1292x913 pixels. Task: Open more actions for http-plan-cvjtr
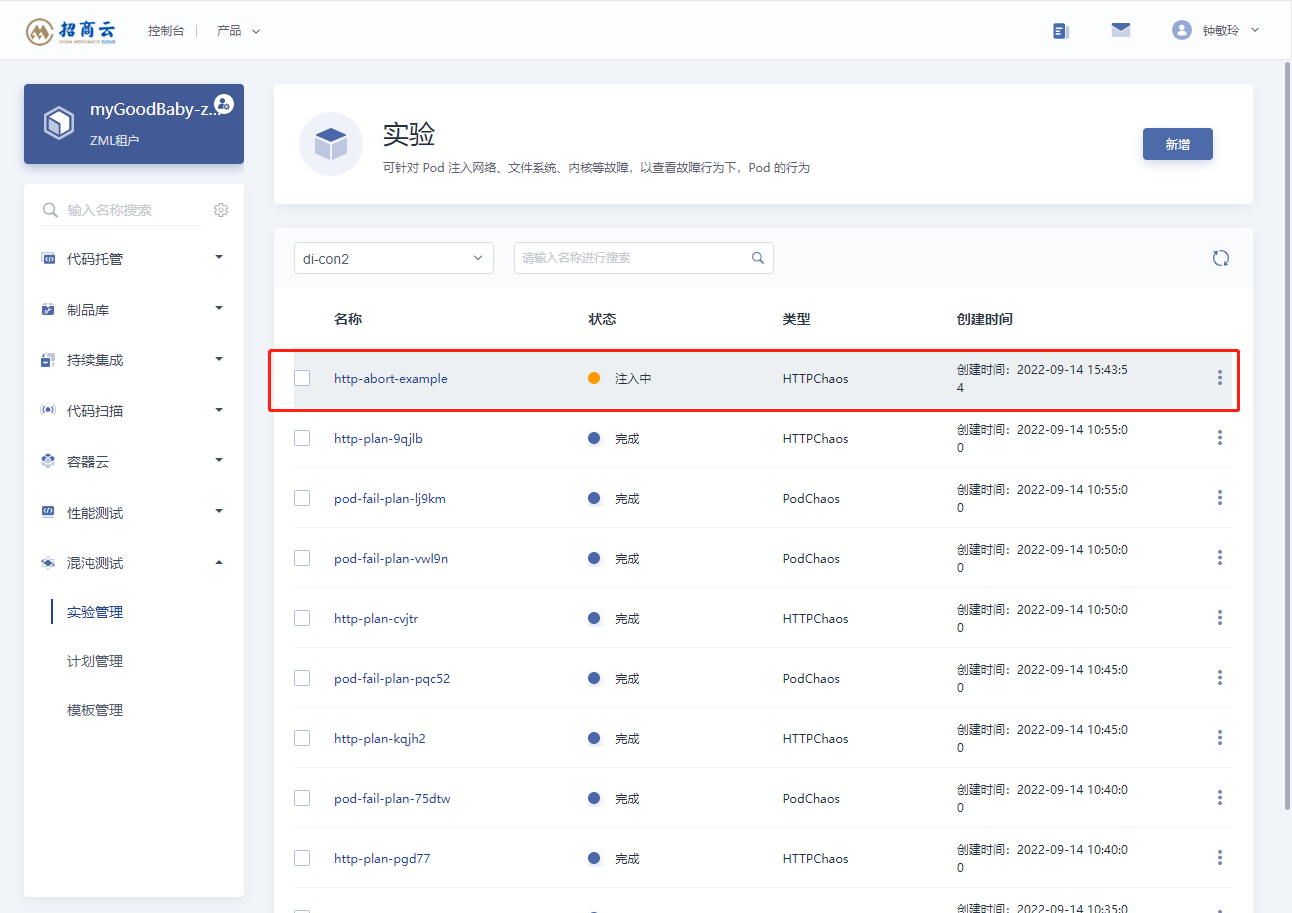coord(1220,618)
